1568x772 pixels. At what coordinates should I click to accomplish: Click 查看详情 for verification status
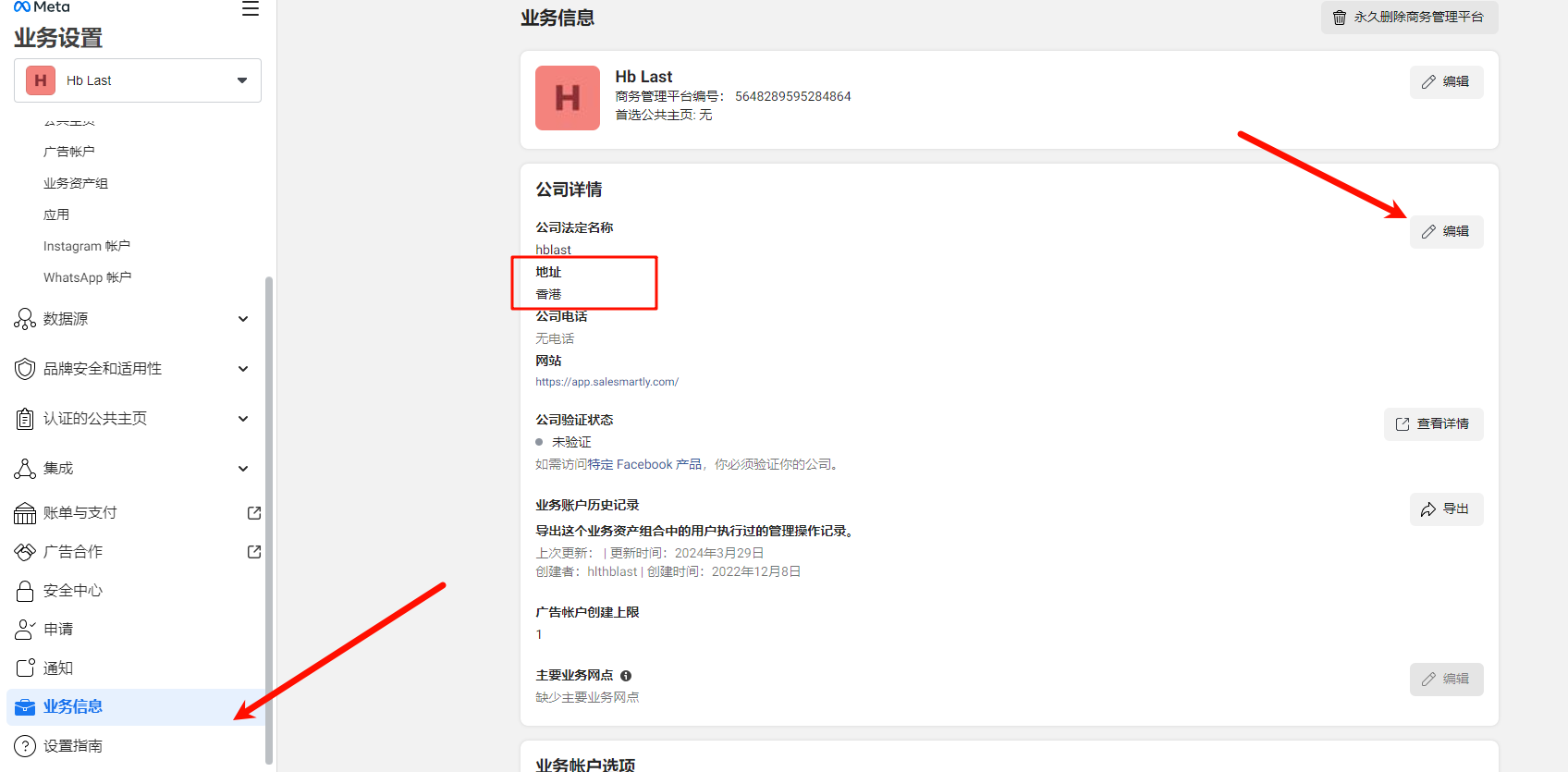tap(1433, 424)
